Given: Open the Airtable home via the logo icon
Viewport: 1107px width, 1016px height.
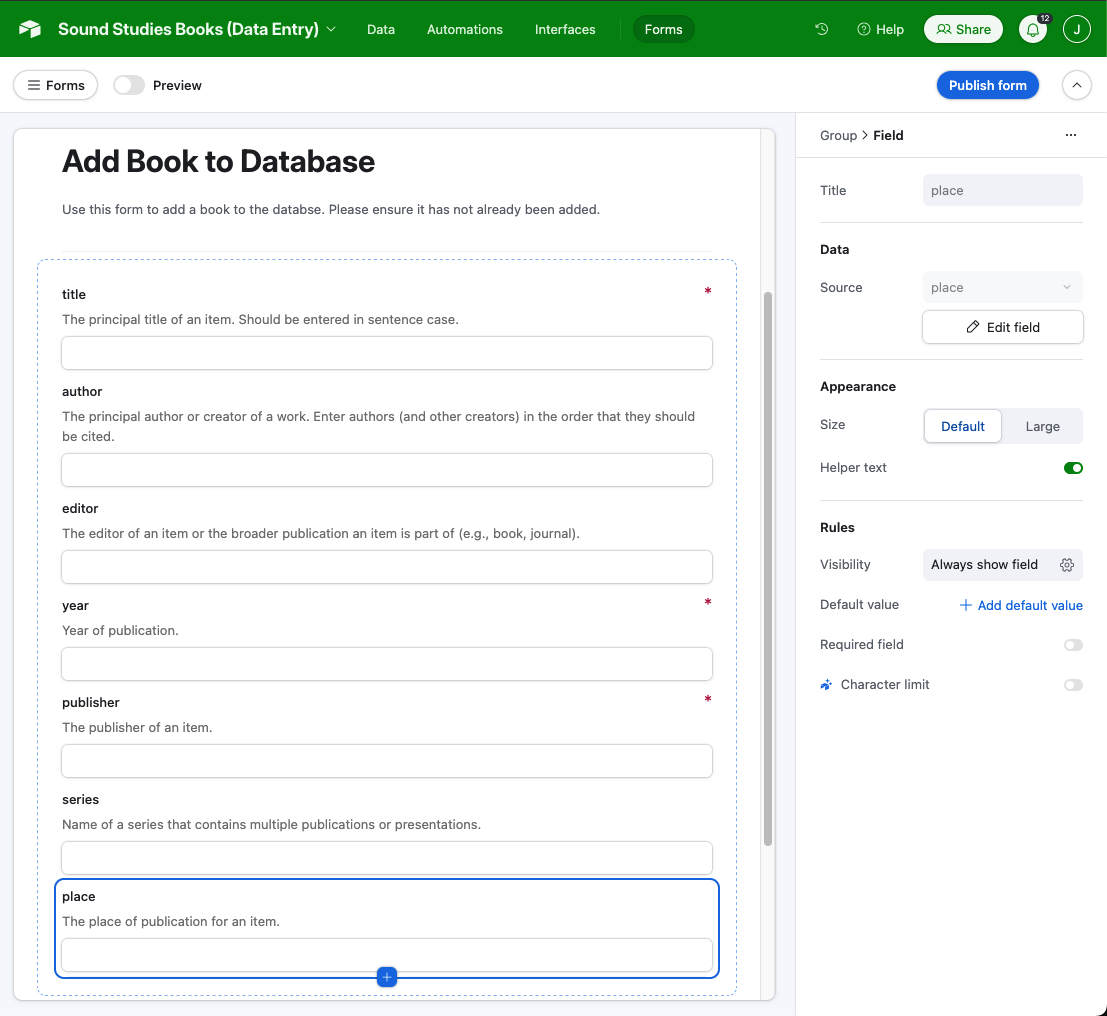Looking at the screenshot, I should click(29, 29).
